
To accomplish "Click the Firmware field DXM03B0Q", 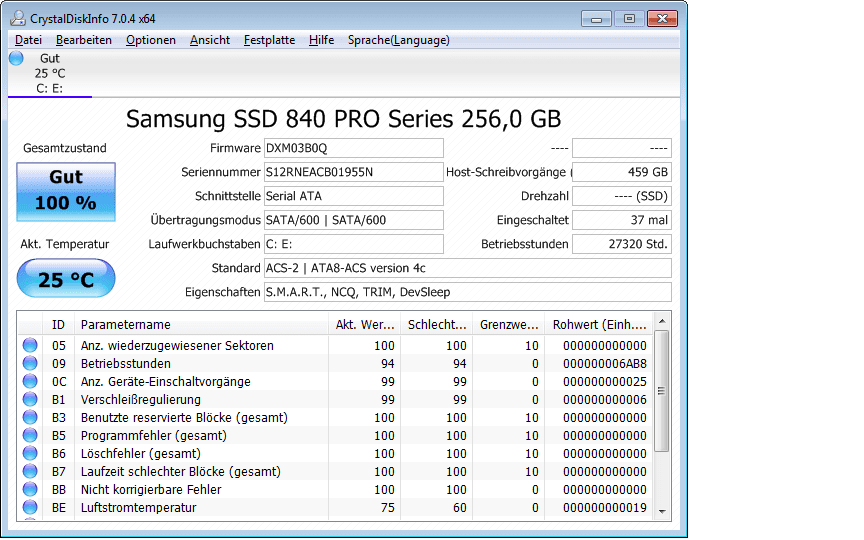I will point(354,148).
